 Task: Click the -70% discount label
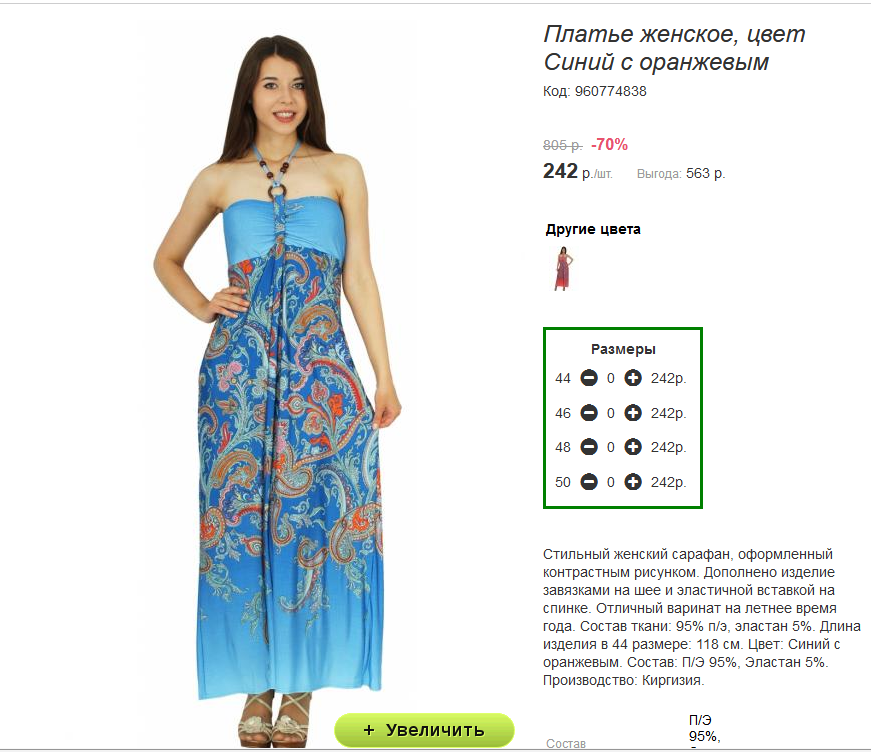click(x=609, y=144)
